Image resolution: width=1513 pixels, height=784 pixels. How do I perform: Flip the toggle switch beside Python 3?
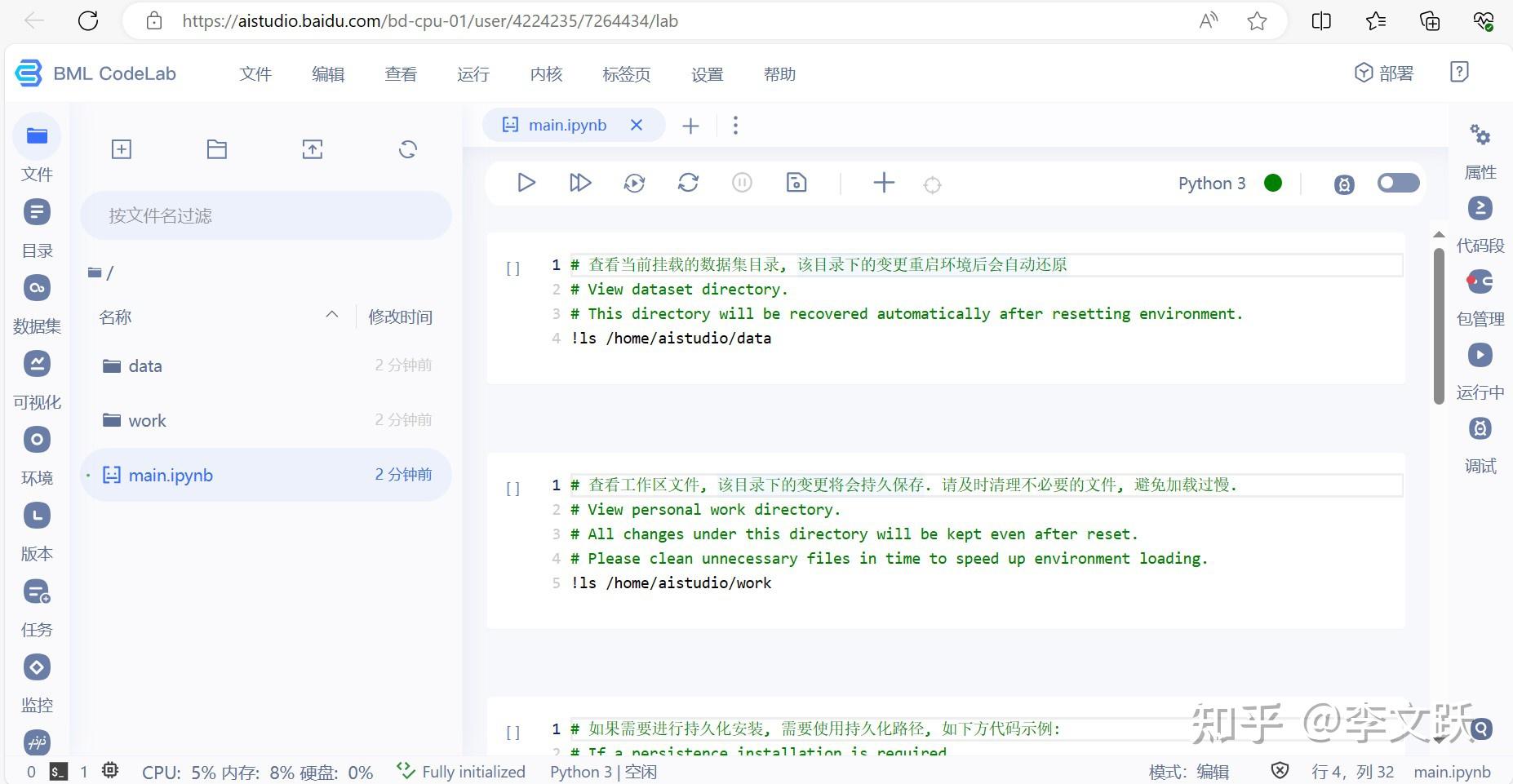pos(1398,183)
